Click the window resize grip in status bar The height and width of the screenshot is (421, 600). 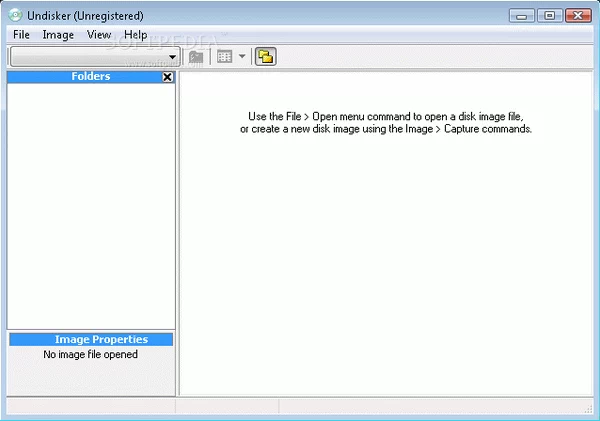587,410
